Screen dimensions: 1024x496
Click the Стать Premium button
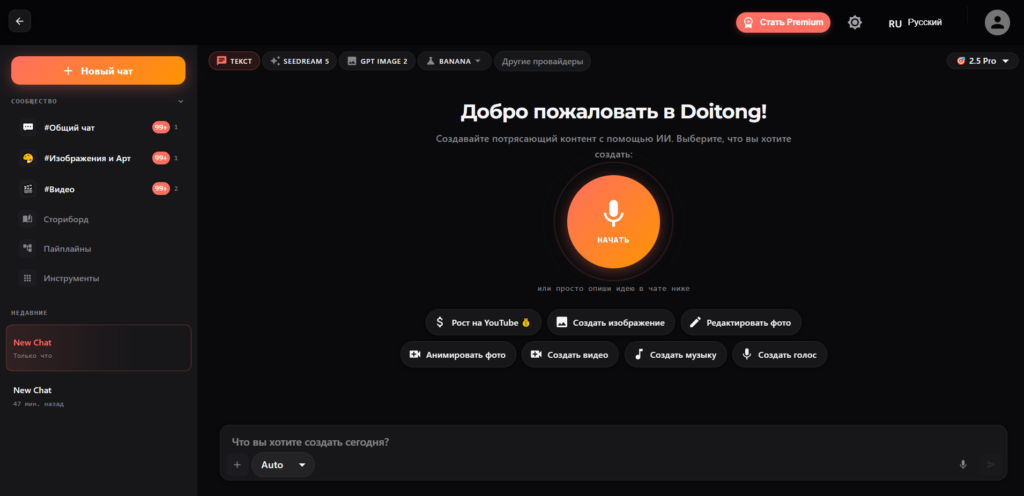coord(783,22)
